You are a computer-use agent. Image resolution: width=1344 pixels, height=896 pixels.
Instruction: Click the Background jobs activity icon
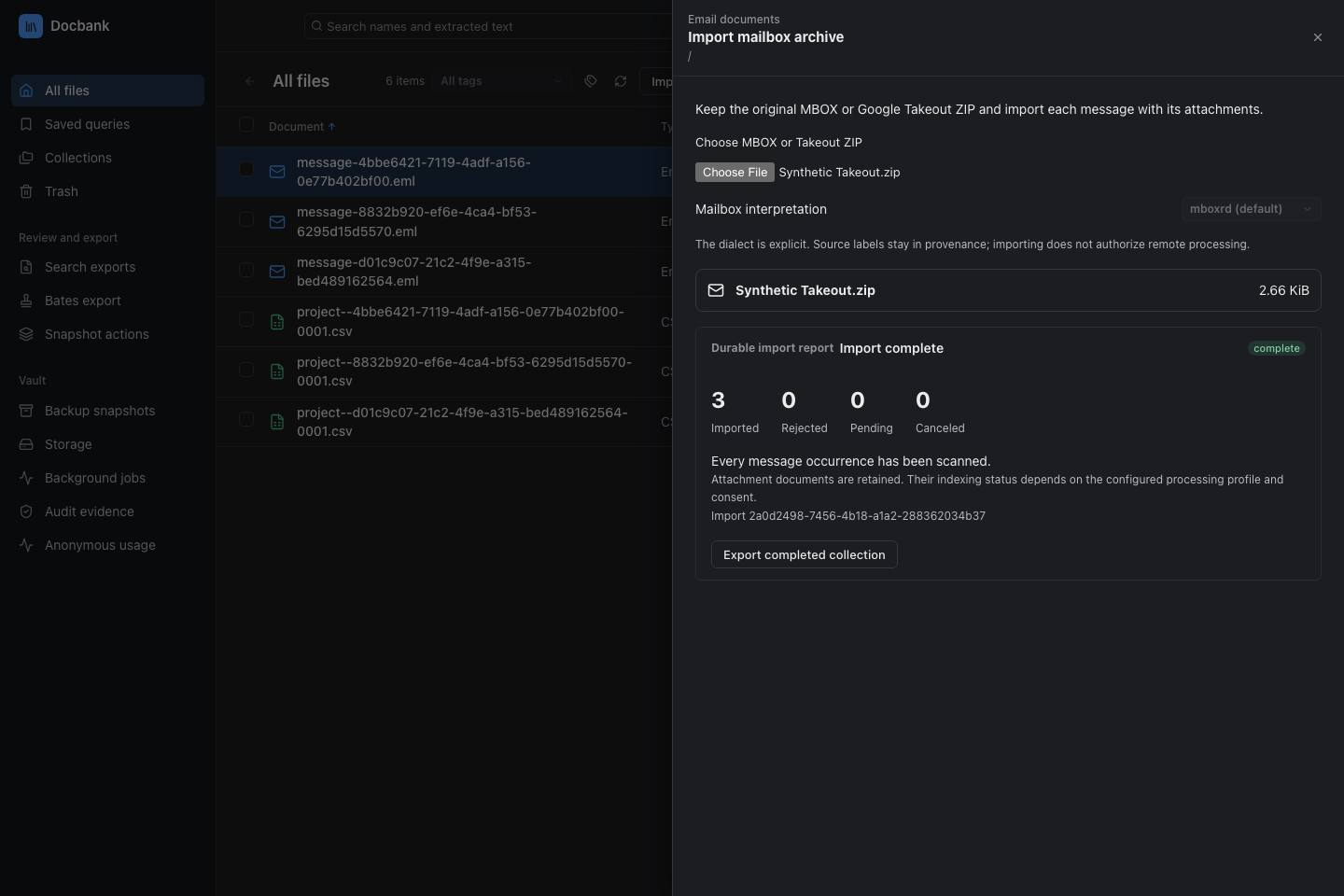[x=26, y=478]
